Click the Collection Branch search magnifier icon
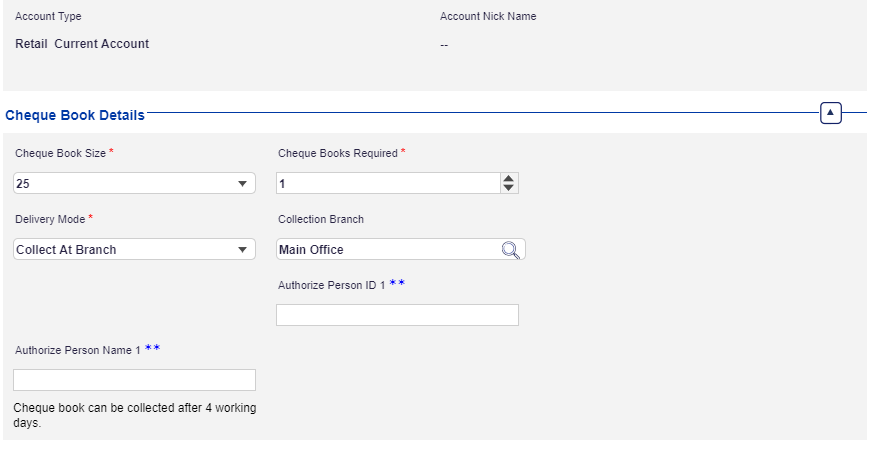875x466 pixels. tap(510, 250)
